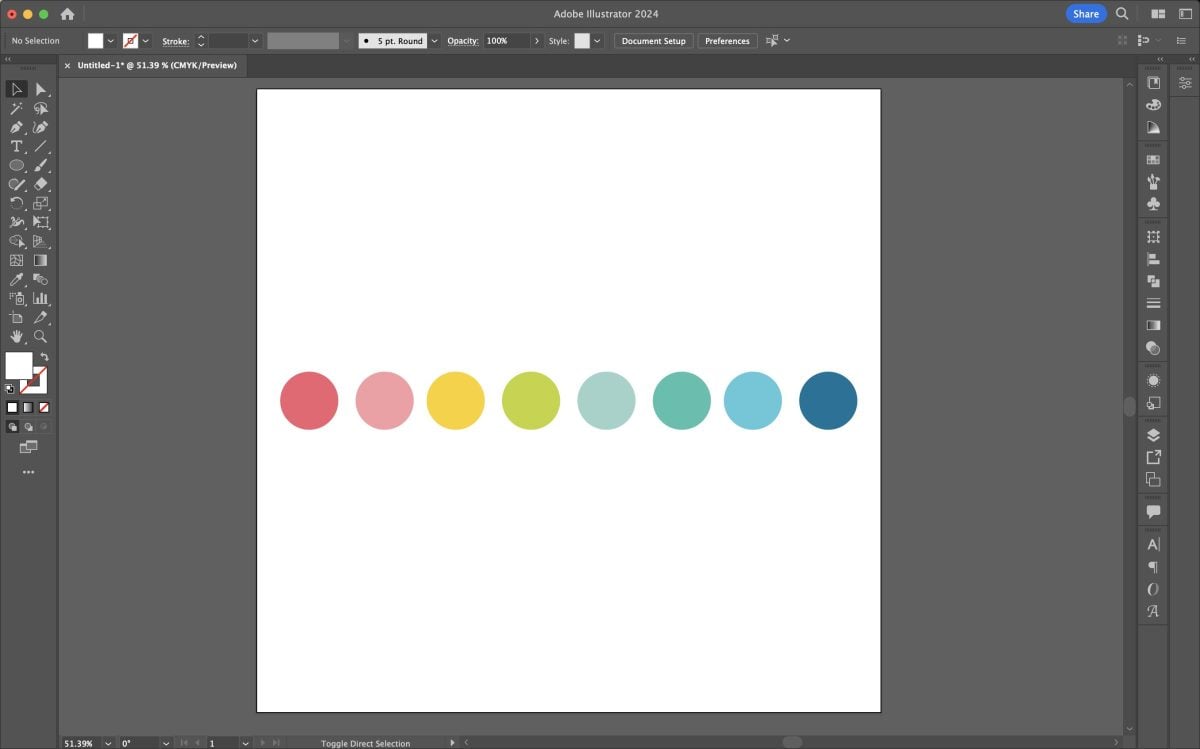
Task: Open the 5 pt. Round brush dropdown
Action: 434,41
